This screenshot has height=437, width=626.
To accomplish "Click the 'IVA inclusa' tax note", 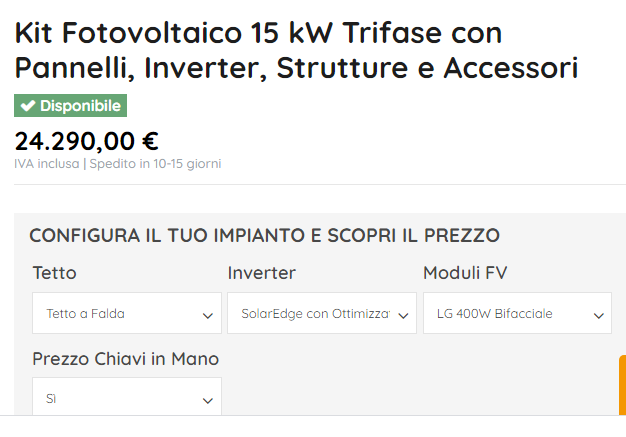I will [x=47, y=163].
